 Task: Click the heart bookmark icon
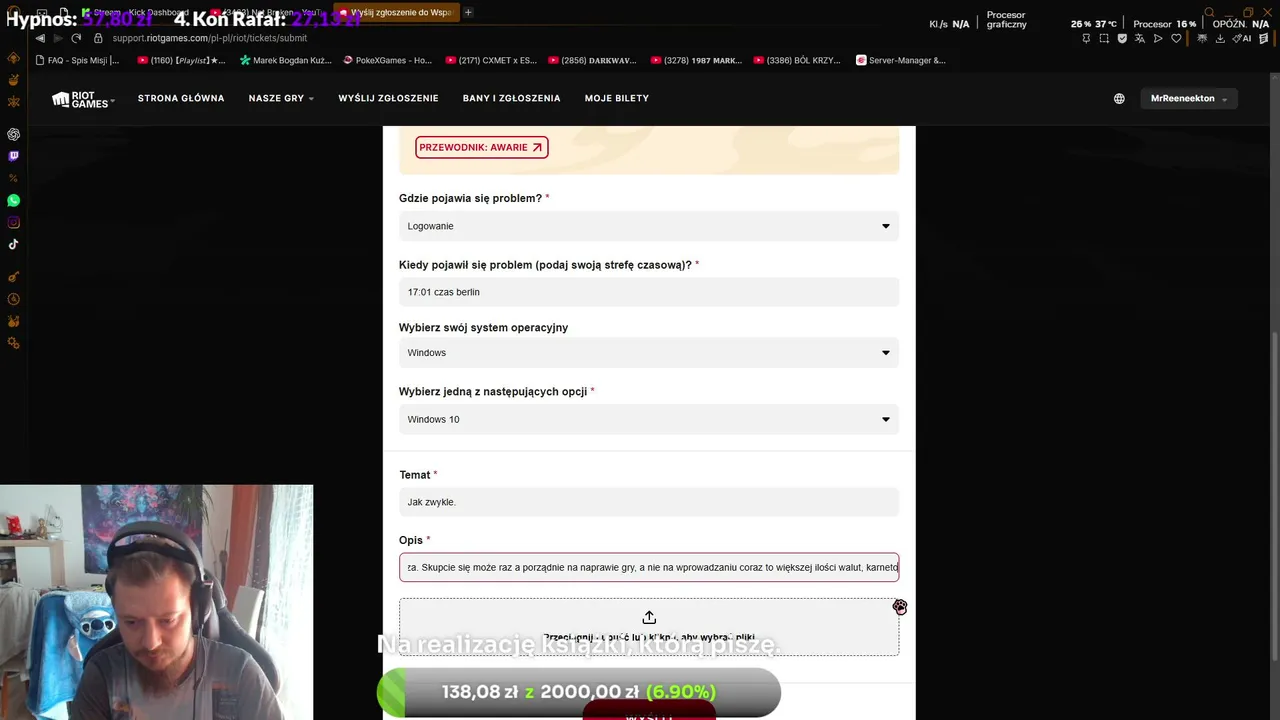pos(1176,38)
